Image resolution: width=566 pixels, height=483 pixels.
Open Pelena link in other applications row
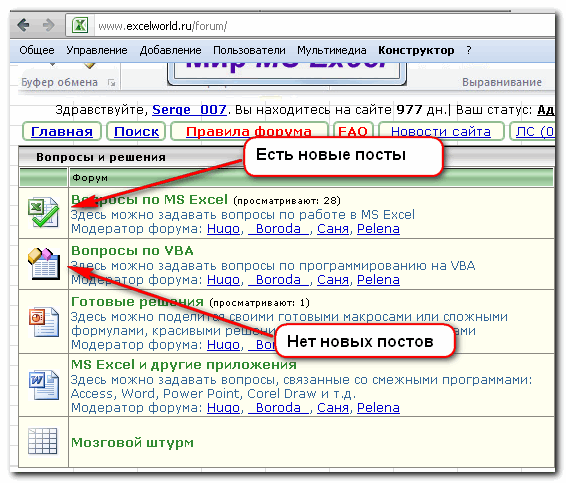tap(378, 408)
